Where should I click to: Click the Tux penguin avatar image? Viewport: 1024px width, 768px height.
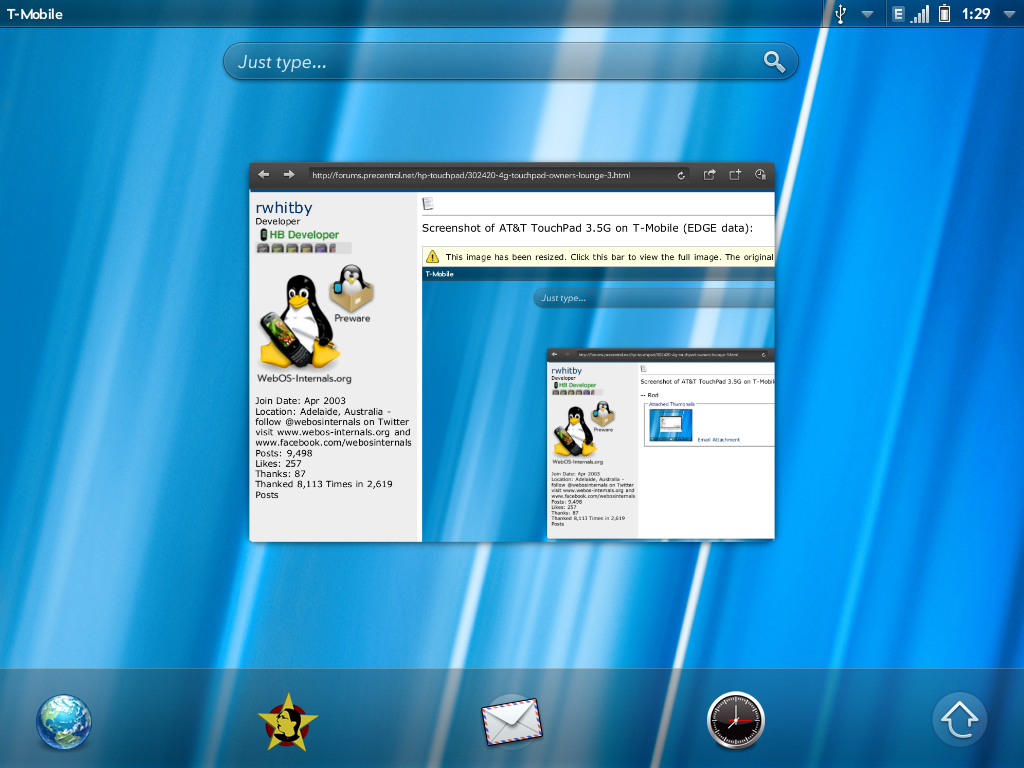[298, 321]
